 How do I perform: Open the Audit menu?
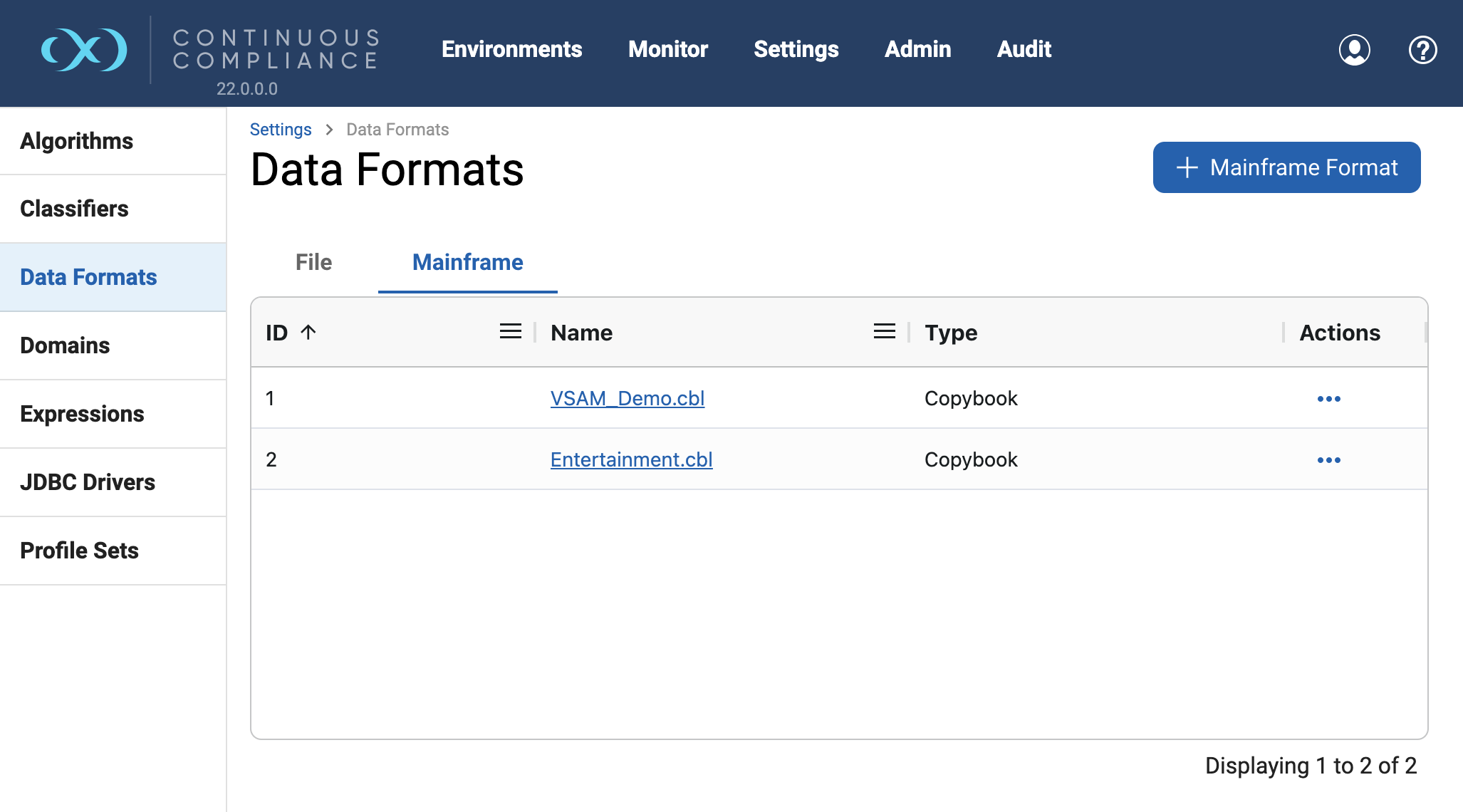point(1024,49)
